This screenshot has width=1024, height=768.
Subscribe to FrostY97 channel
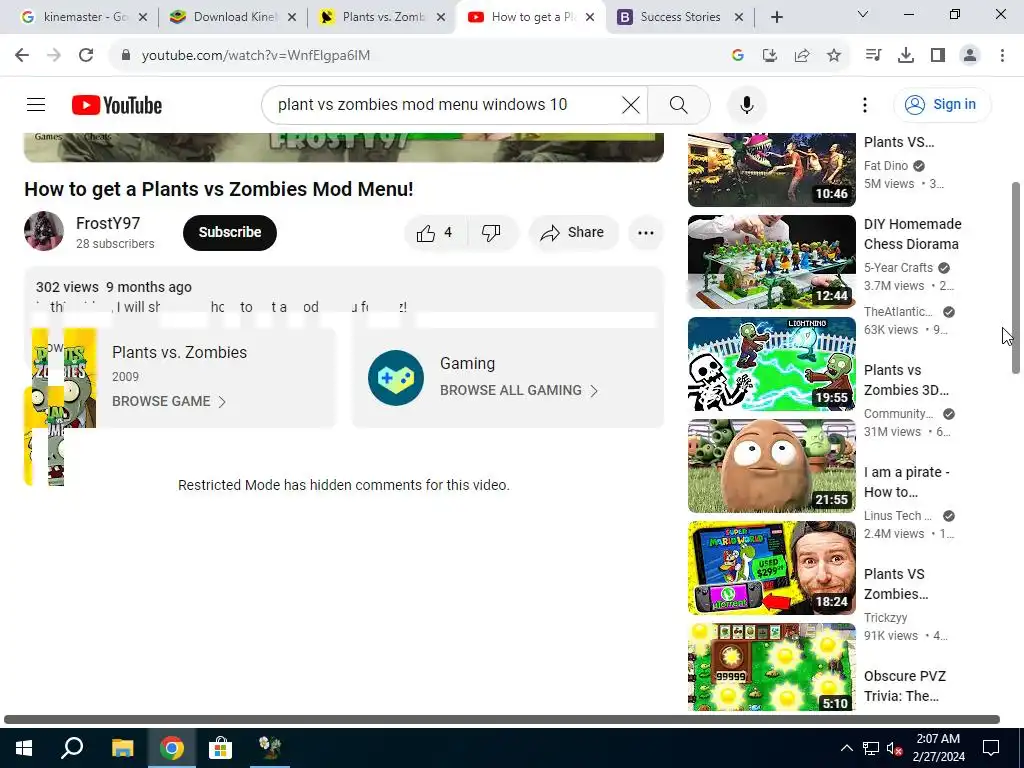point(230,232)
